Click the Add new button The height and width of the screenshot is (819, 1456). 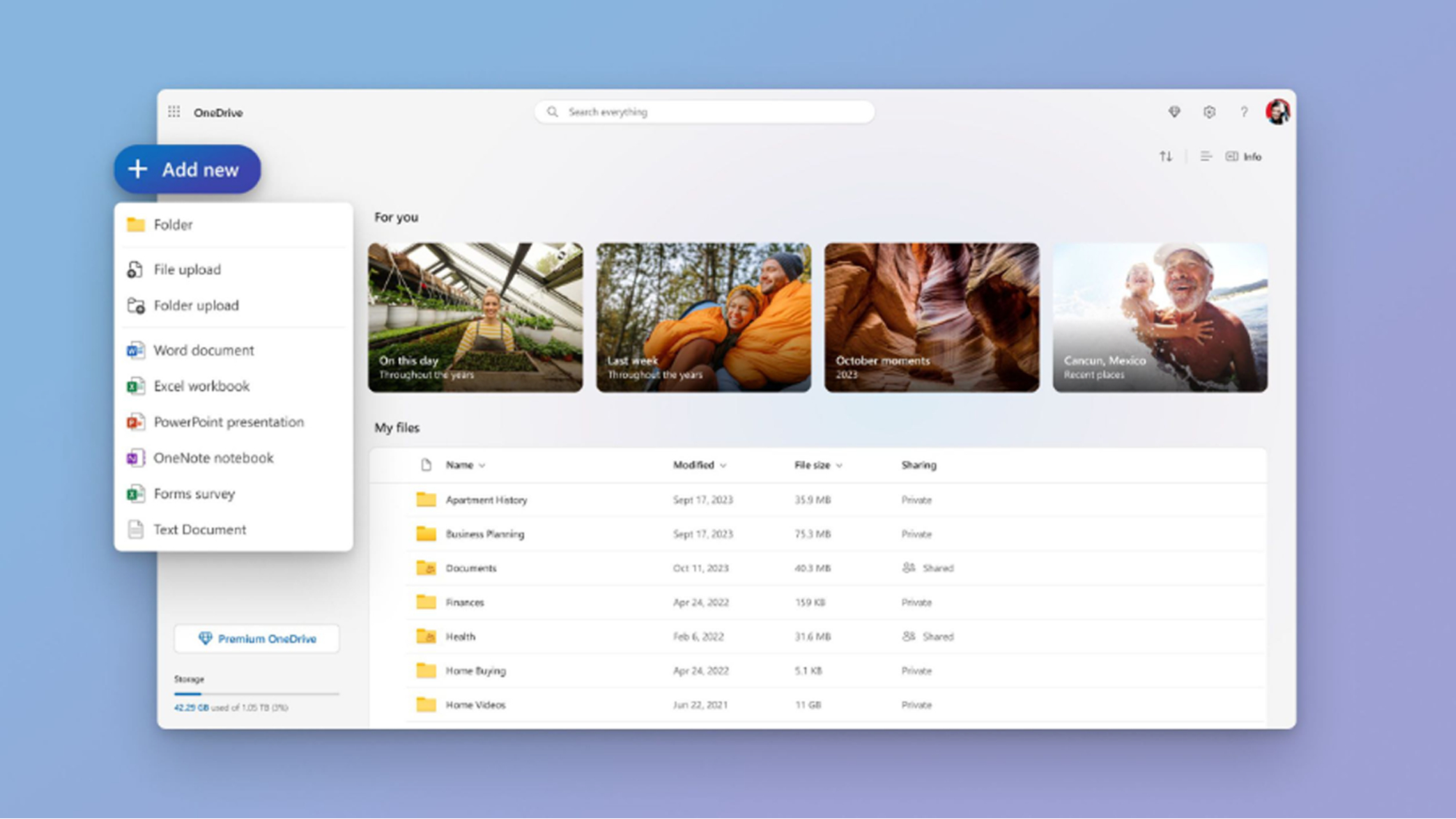tap(187, 169)
